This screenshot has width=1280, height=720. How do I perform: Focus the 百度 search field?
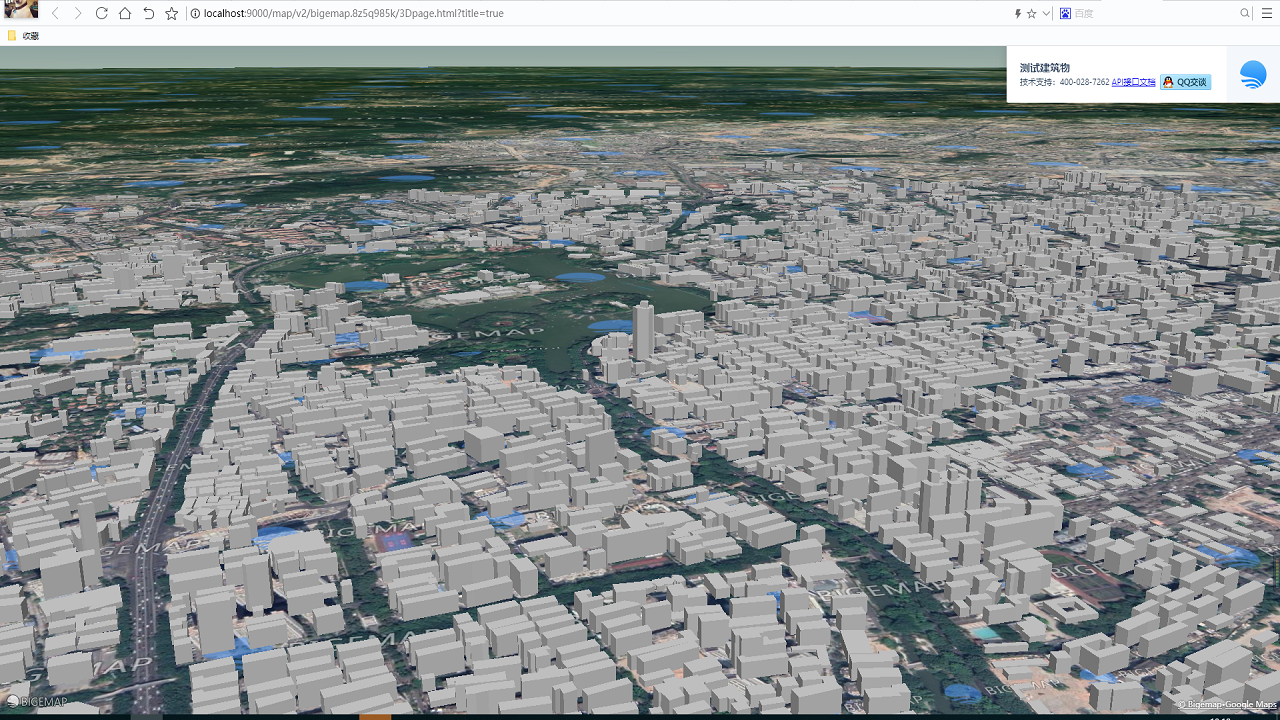click(x=1155, y=14)
